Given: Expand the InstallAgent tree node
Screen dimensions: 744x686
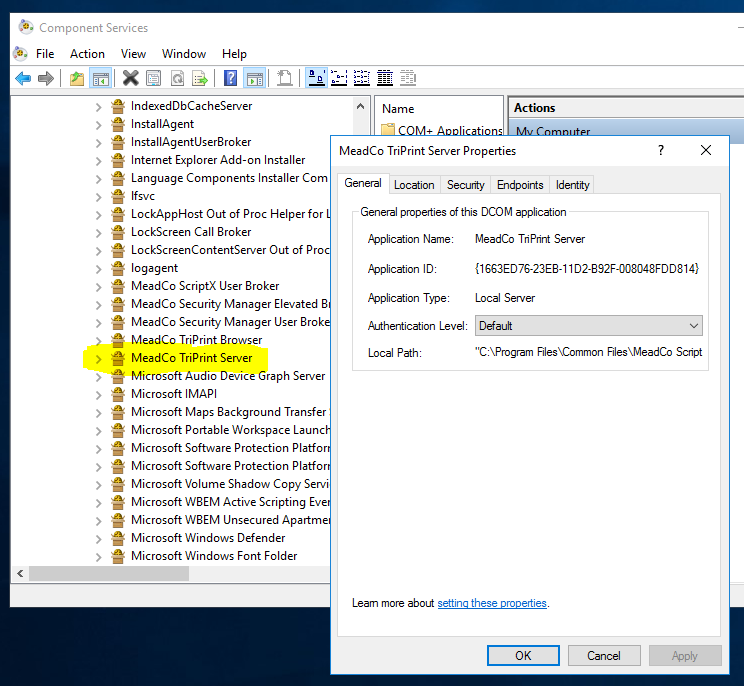Looking at the screenshot, I should tap(98, 125).
